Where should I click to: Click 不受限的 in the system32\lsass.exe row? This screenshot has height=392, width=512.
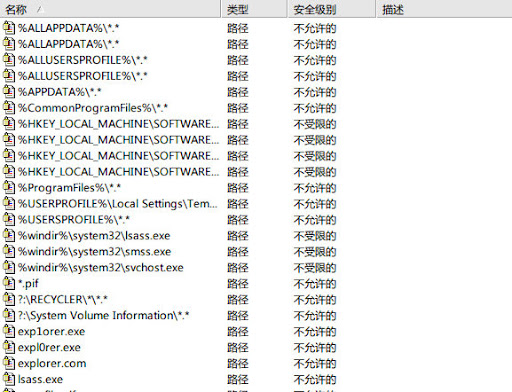point(315,236)
